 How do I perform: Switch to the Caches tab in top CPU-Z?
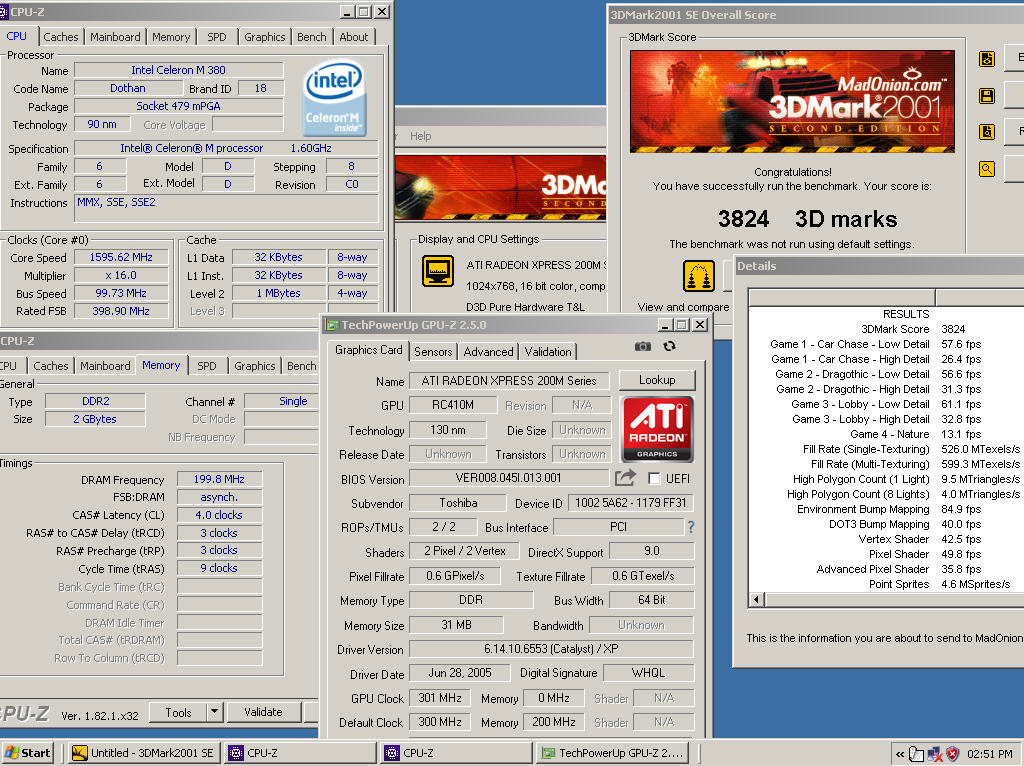(61, 37)
